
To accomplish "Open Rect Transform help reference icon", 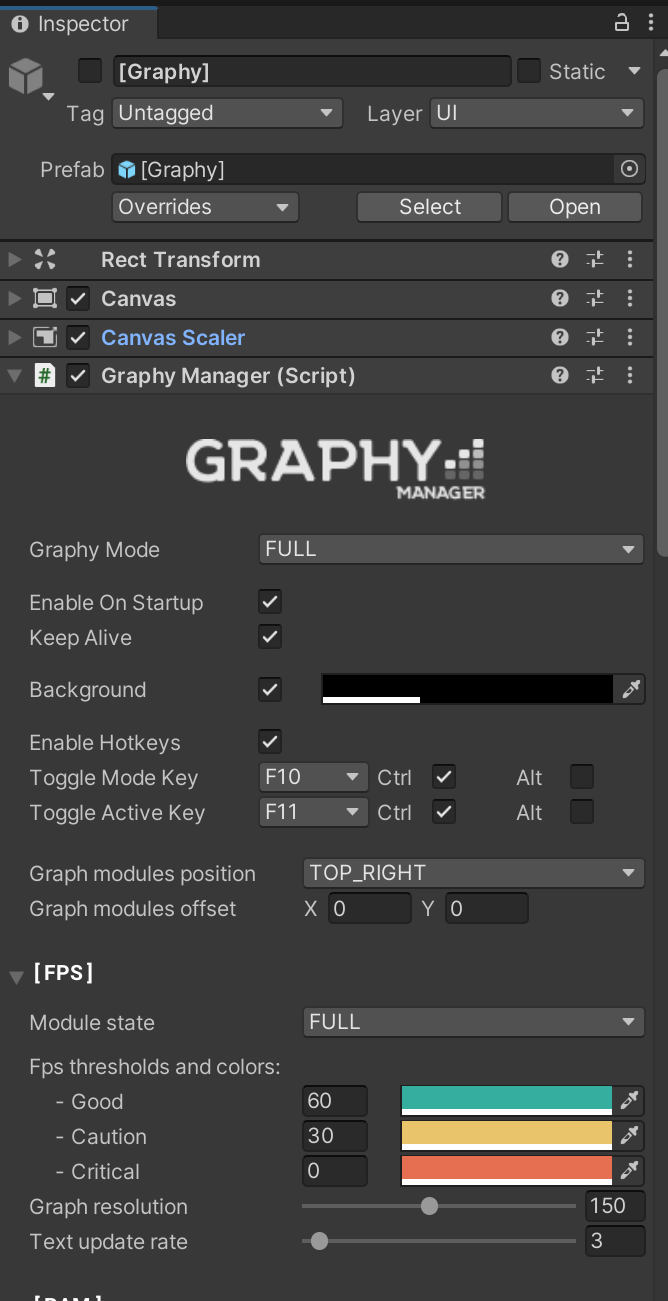I will click(x=560, y=260).
